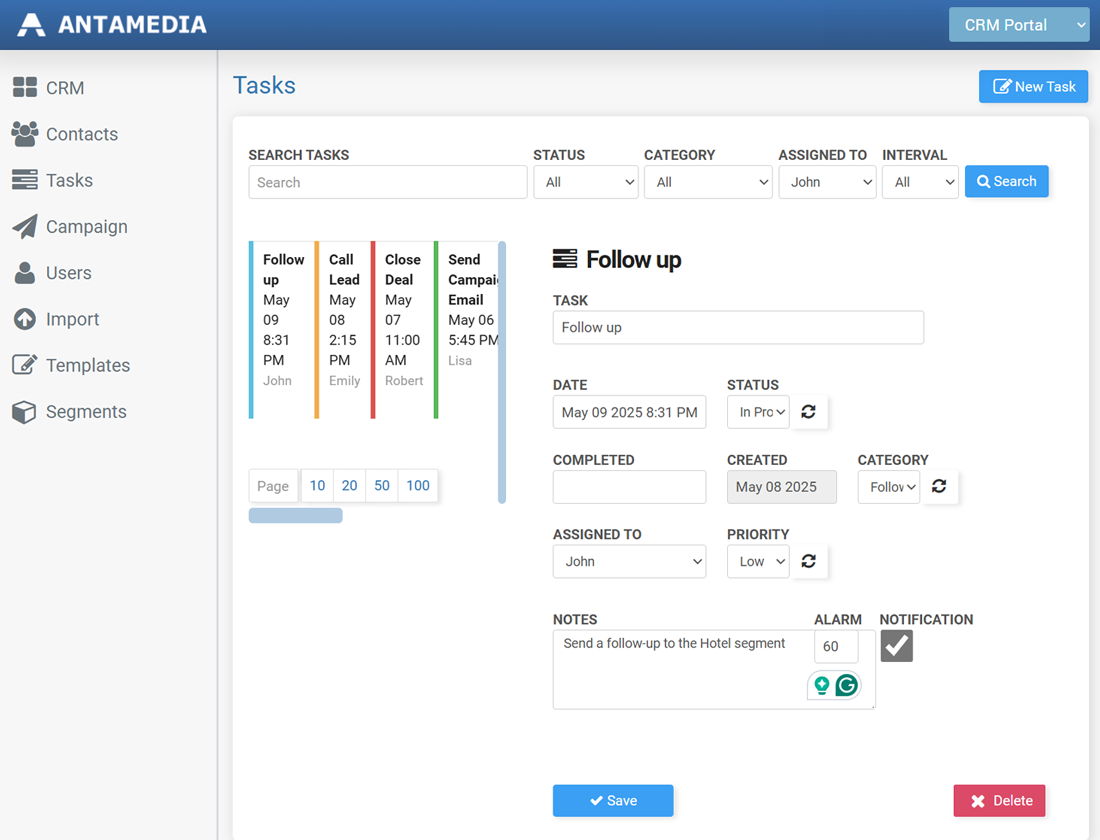Screen dimensions: 1100x840
Task: Click the New Task button
Action: (x=1033, y=86)
